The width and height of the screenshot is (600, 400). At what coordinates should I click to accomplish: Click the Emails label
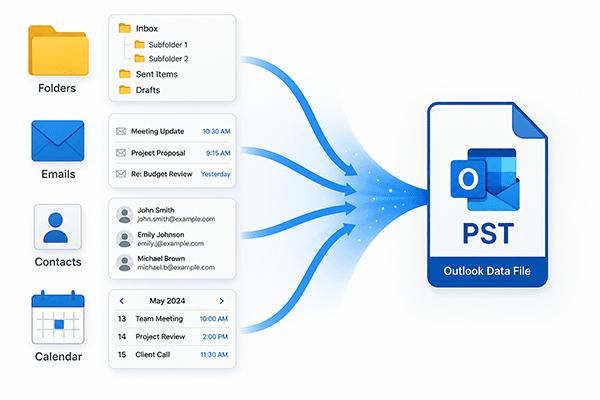[58, 174]
